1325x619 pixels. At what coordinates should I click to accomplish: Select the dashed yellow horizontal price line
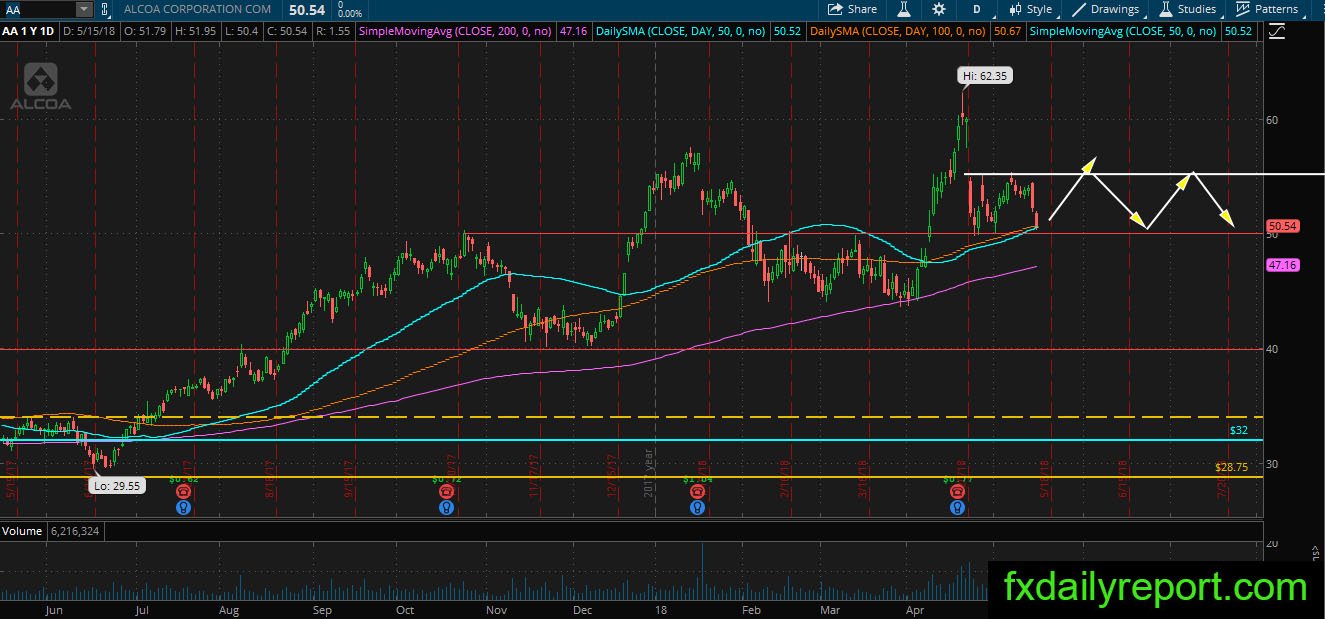pyautogui.click(x=630, y=417)
